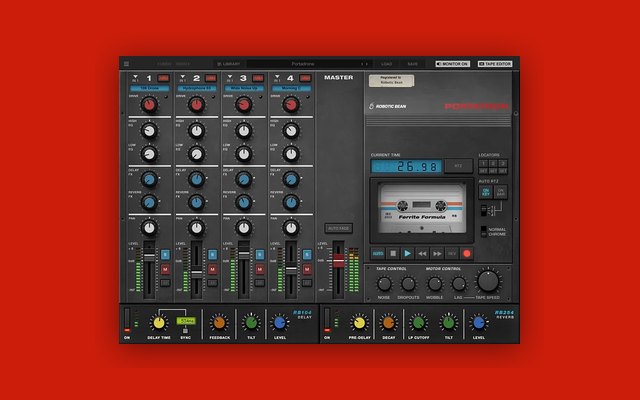The height and width of the screenshot is (400, 640).
Task: Click the yellow Delay Time knob
Action: 158,323
